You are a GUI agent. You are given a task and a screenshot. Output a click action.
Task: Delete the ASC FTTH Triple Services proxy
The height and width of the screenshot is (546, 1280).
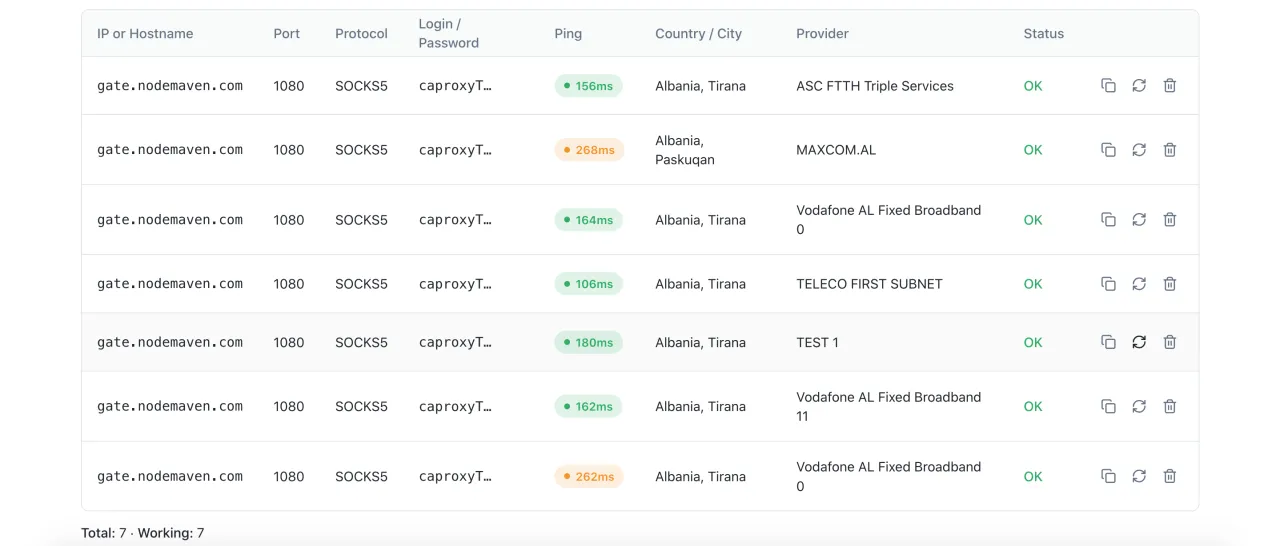pyautogui.click(x=1170, y=86)
